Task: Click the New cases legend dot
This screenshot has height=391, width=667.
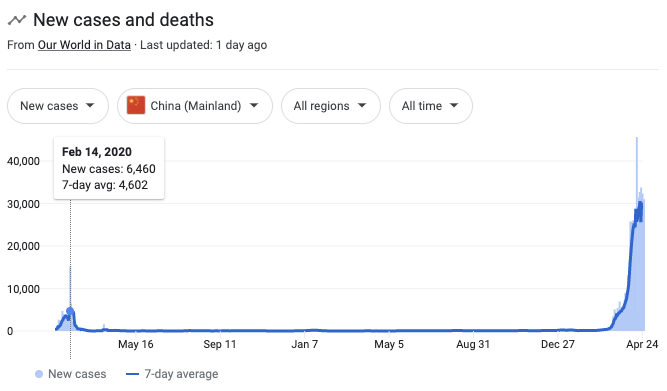Action: click(39, 374)
